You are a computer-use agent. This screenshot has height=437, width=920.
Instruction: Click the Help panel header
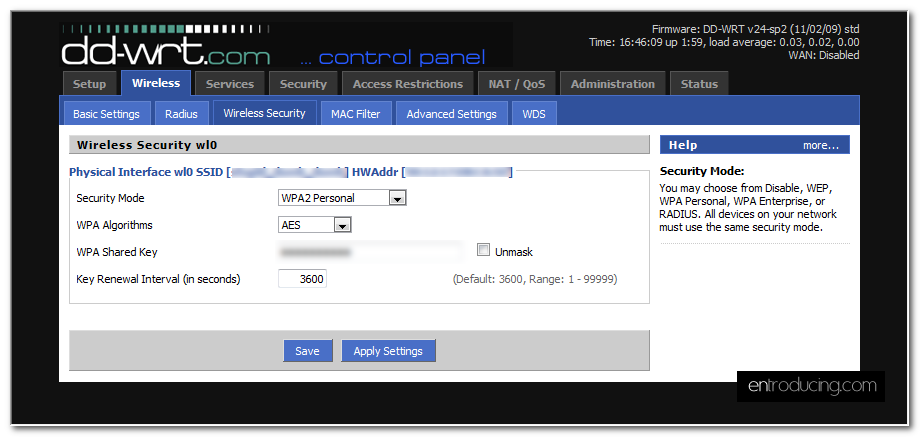755,145
